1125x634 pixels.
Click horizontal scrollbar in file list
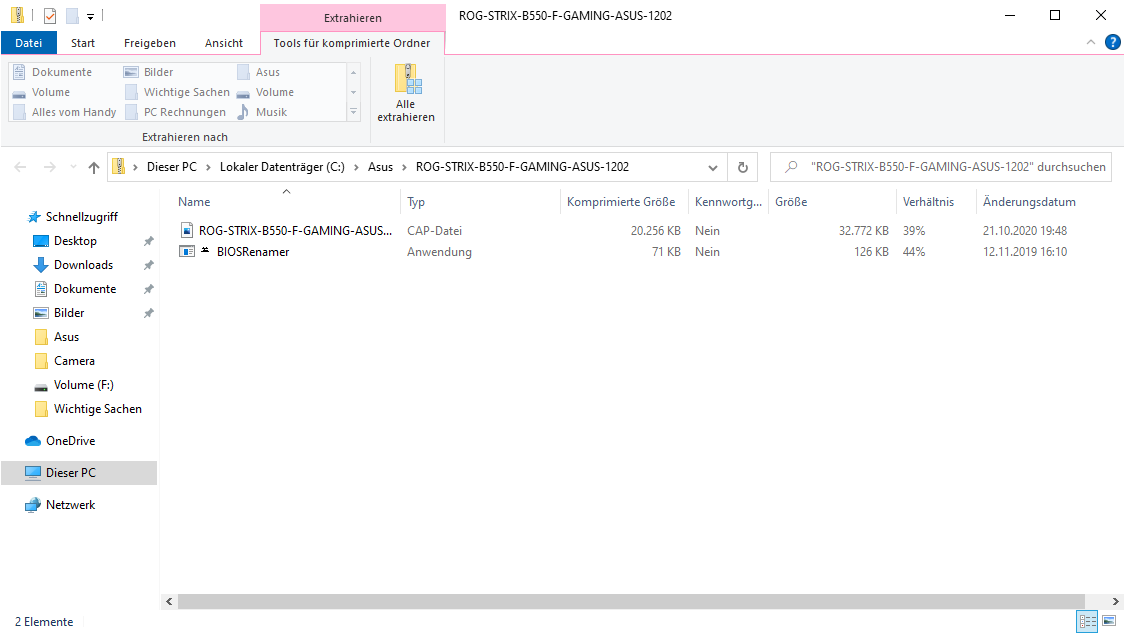click(x=631, y=601)
